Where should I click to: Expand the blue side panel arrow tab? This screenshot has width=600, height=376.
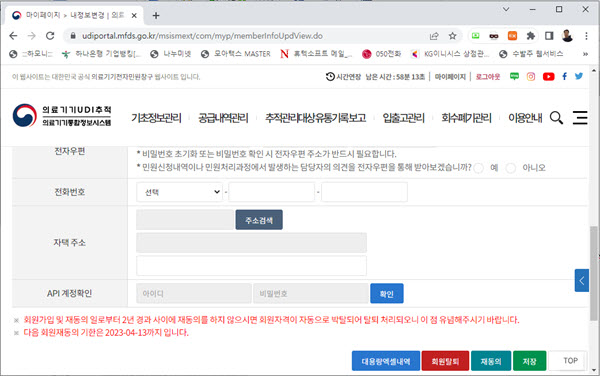582,280
